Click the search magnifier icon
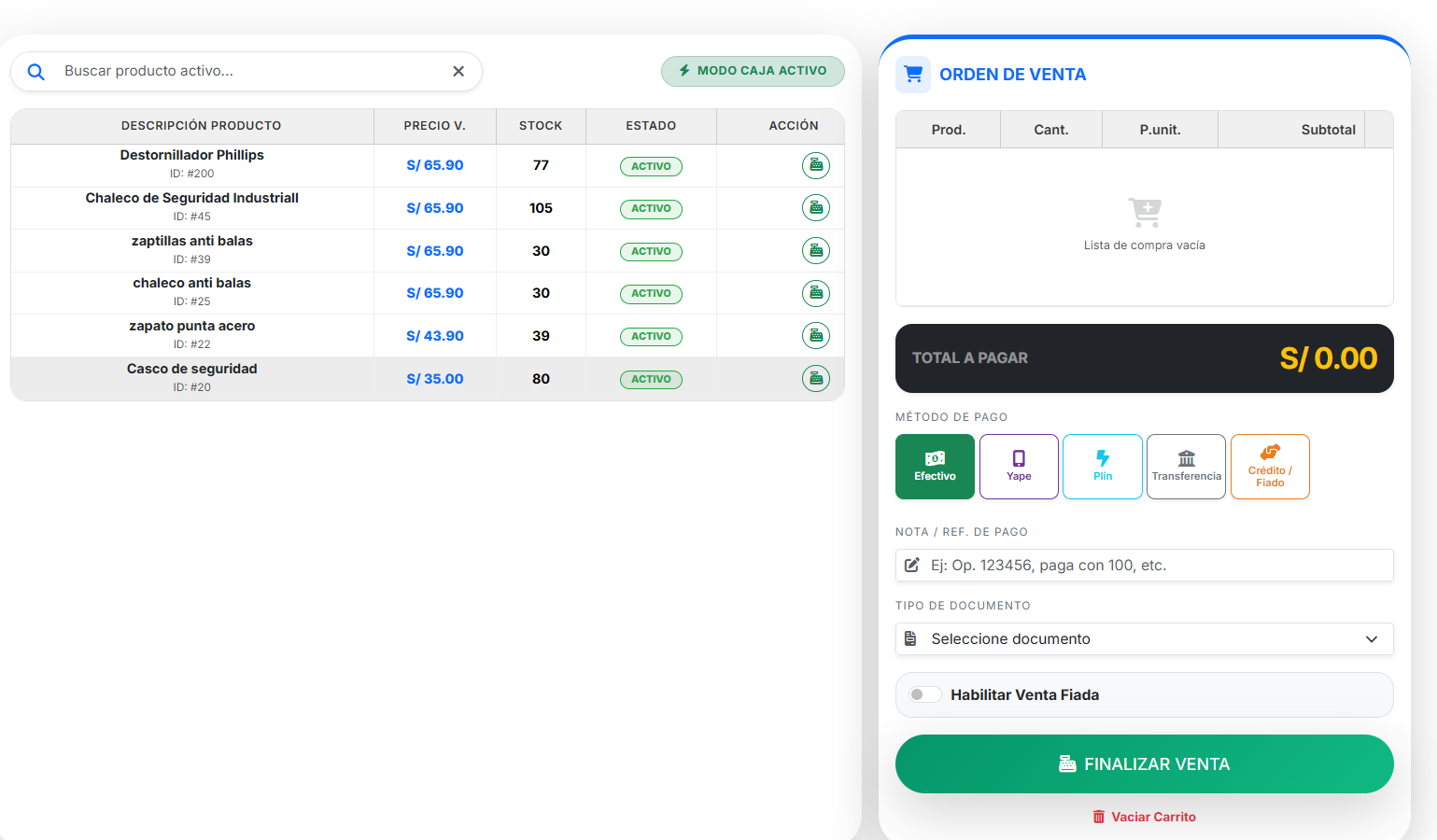This screenshot has height=840, width=1437. [36, 72]
